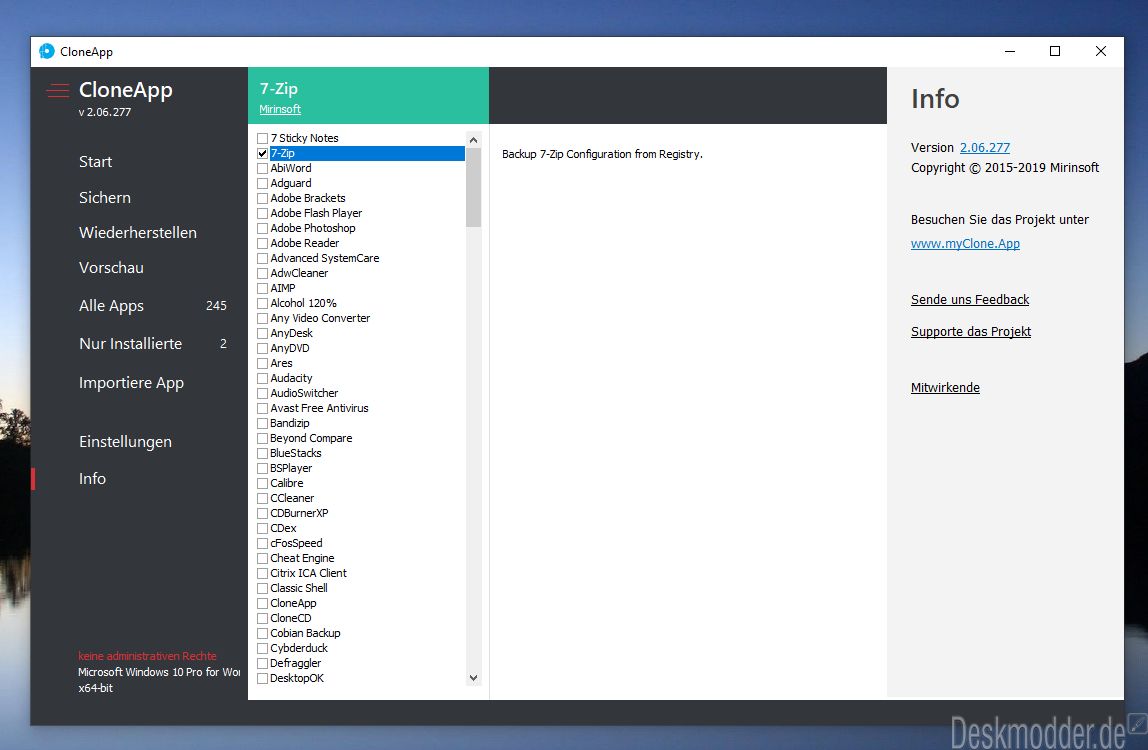Tick the Adobe Photoshop checkbox
This screenshot has width=1148, height=750.
pyautogui.click(x=262, y=229)
